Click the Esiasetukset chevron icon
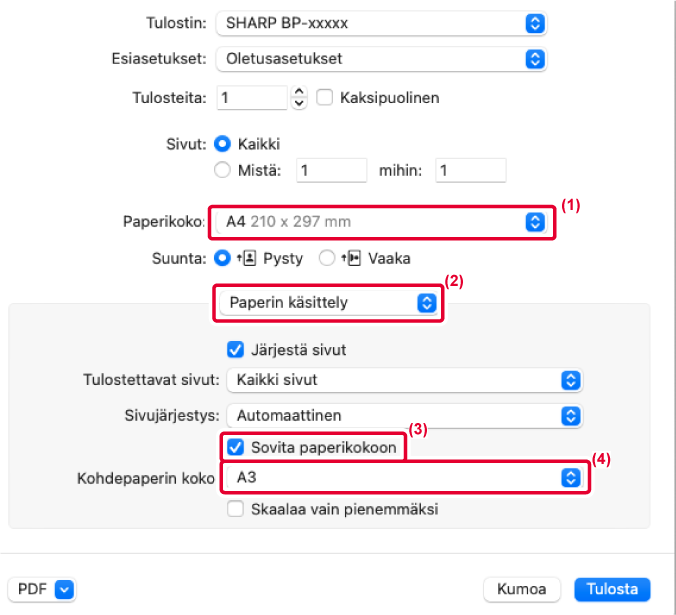Viewport: 676px width, 615px height. (x=535, y=59)
